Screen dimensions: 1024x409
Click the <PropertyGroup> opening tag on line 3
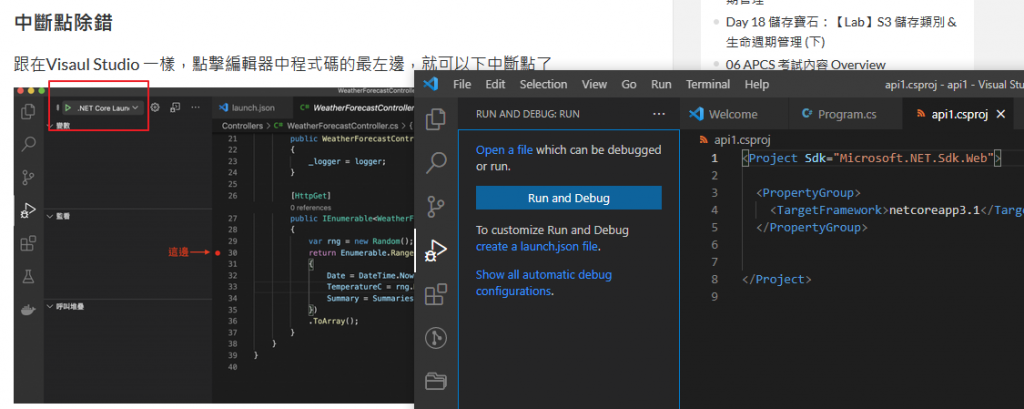(808, 193)
